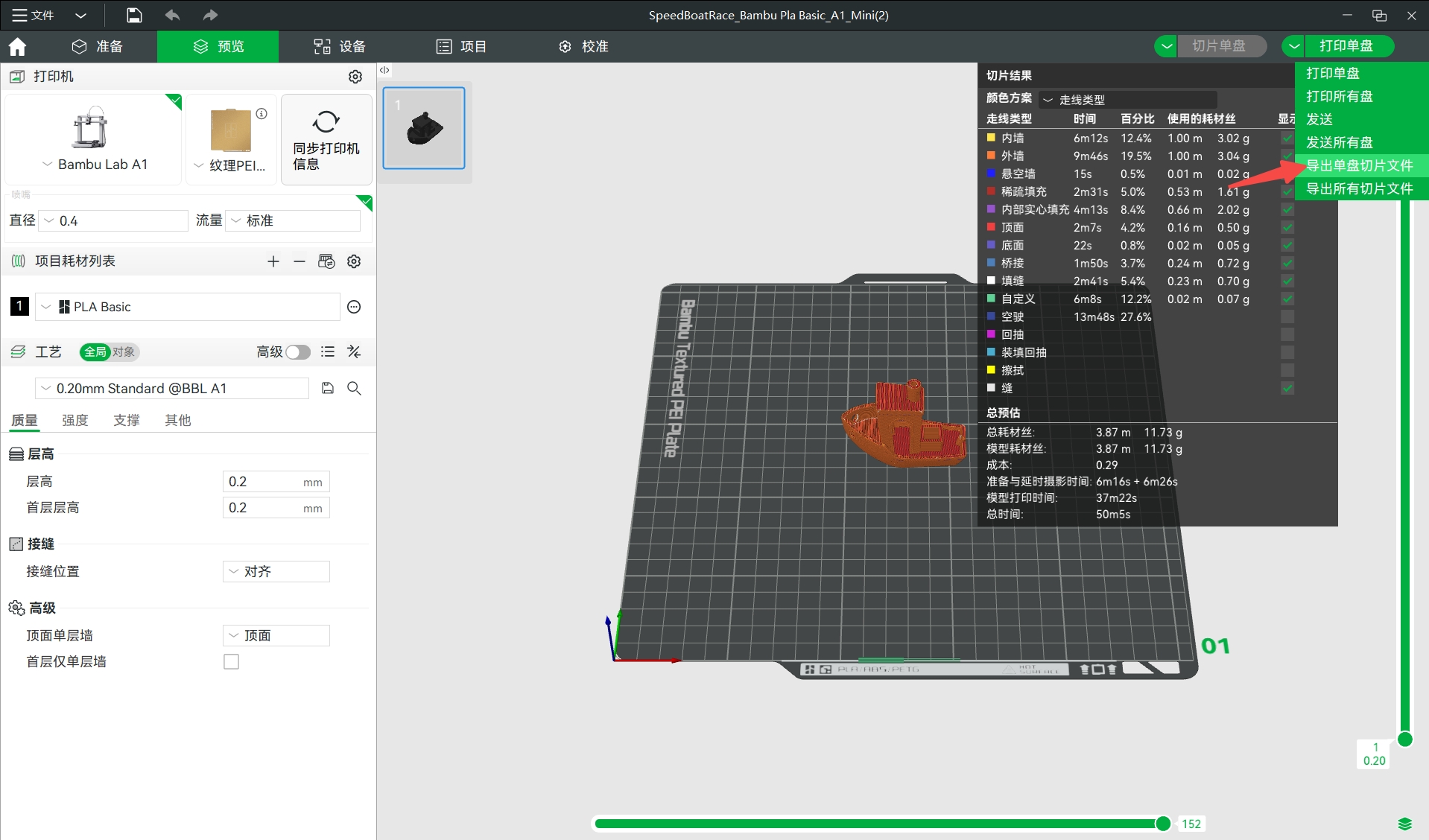This screenshot has height=840, width=1429.
Task: Toggle visibility checkbox for 底面
Action: coord(1287,245)
